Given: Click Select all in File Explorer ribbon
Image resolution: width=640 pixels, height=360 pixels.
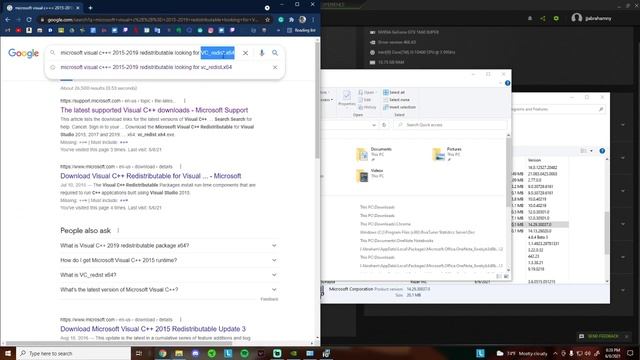Looking at the screenshot, I should (394, 92).
